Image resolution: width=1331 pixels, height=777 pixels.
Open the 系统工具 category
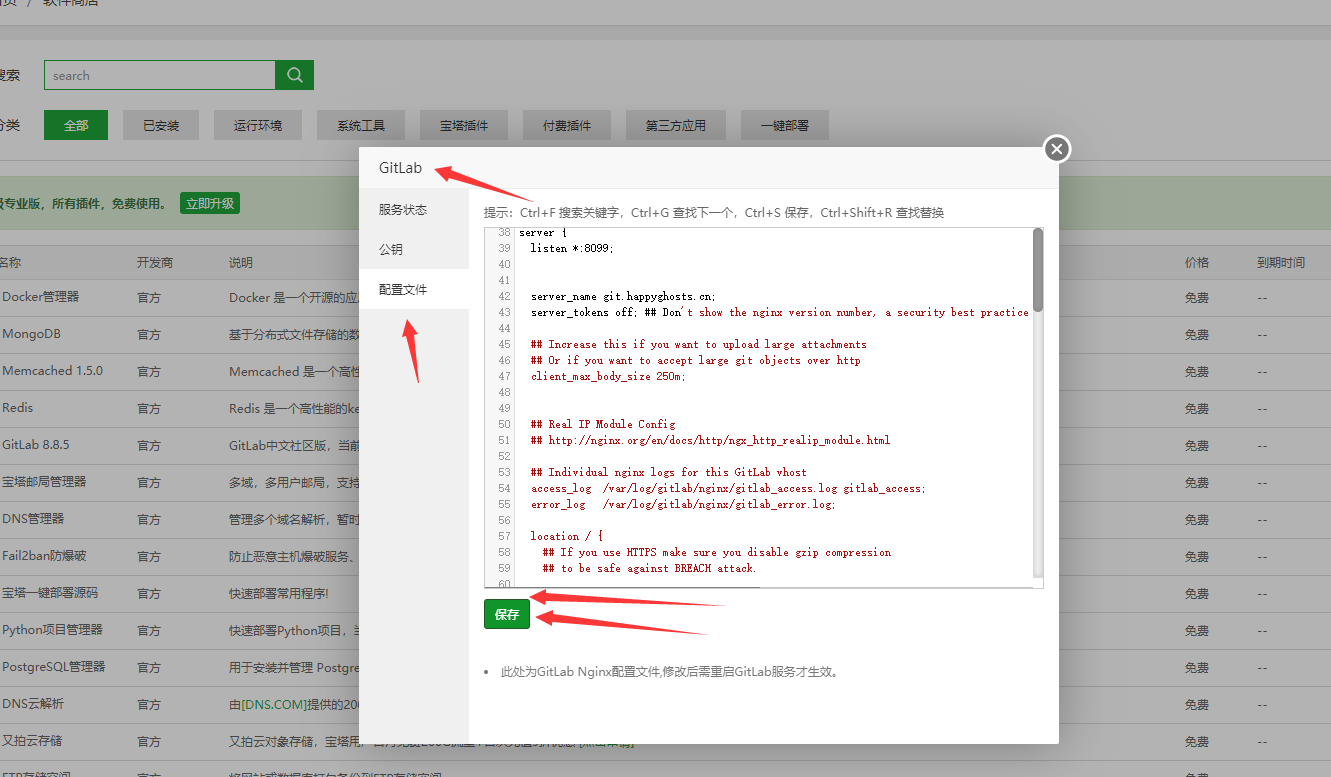360,125
